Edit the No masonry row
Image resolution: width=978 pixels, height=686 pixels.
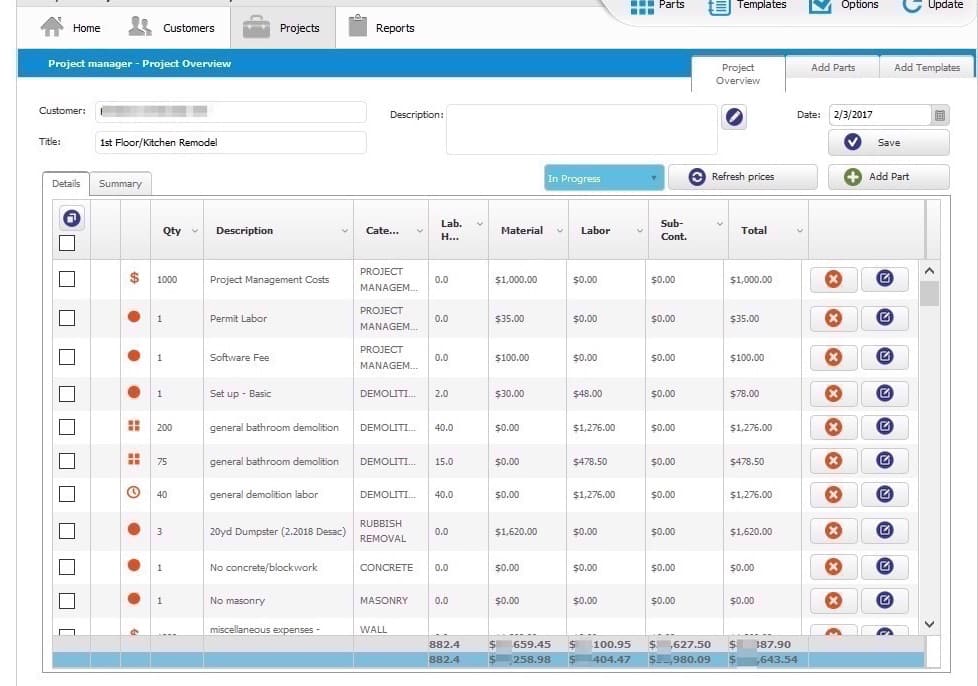click(x=884, y=601)
